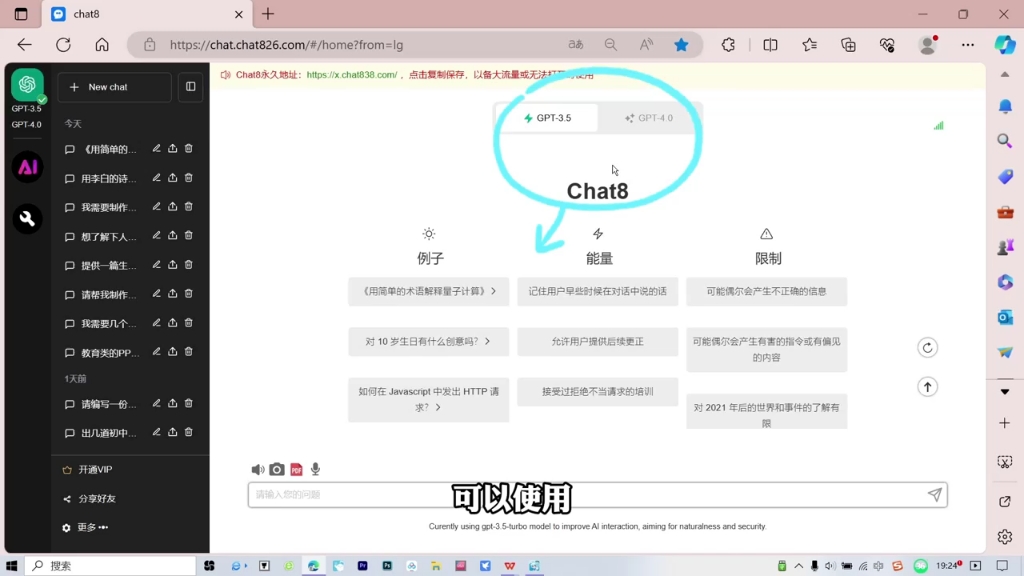Delete the 请帮我制作... chat
1024x576 pixels.
(189, 294)
